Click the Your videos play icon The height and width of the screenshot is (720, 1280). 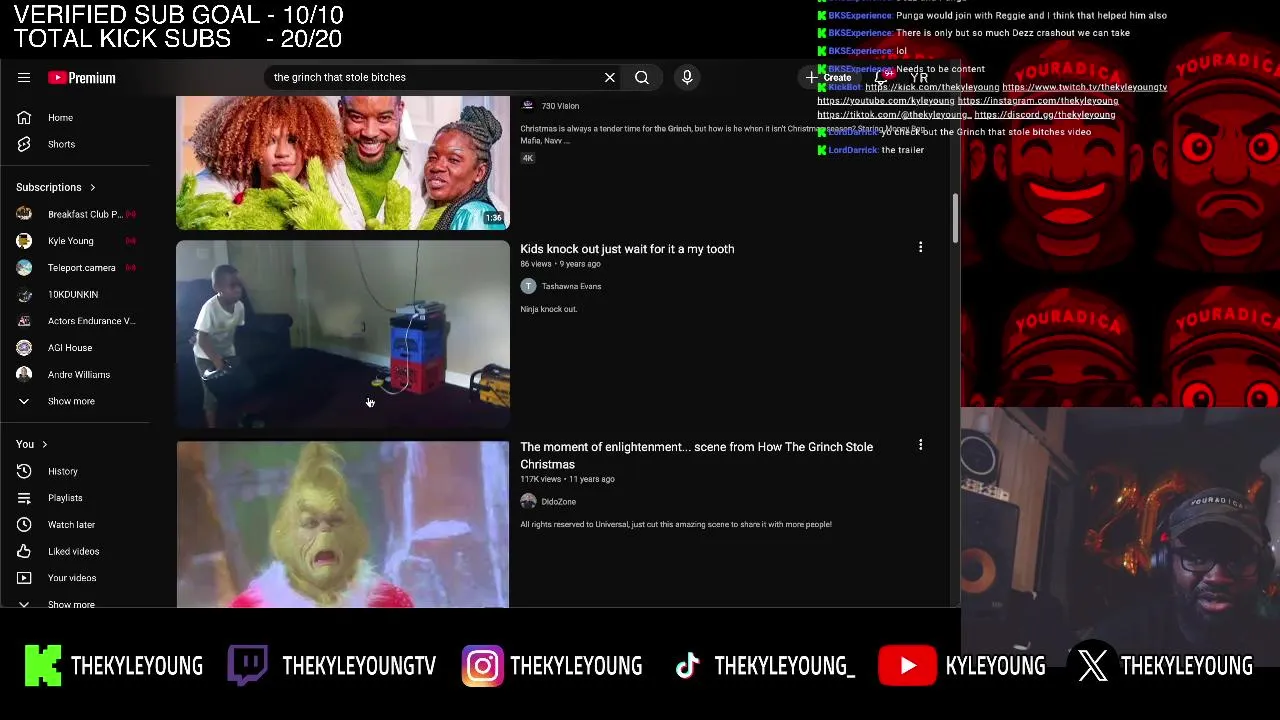pyautogui.click(x=24, y=578)
